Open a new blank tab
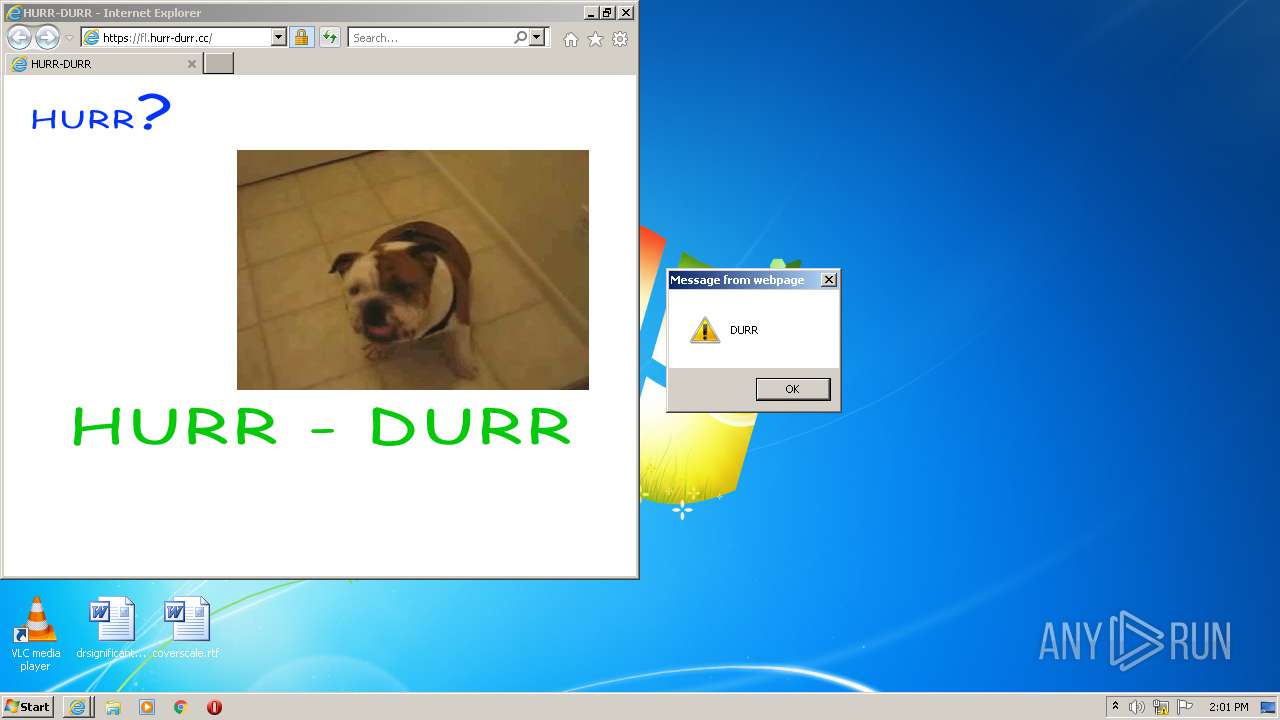This screenshot has height=720, width=1280. (218, 64)
